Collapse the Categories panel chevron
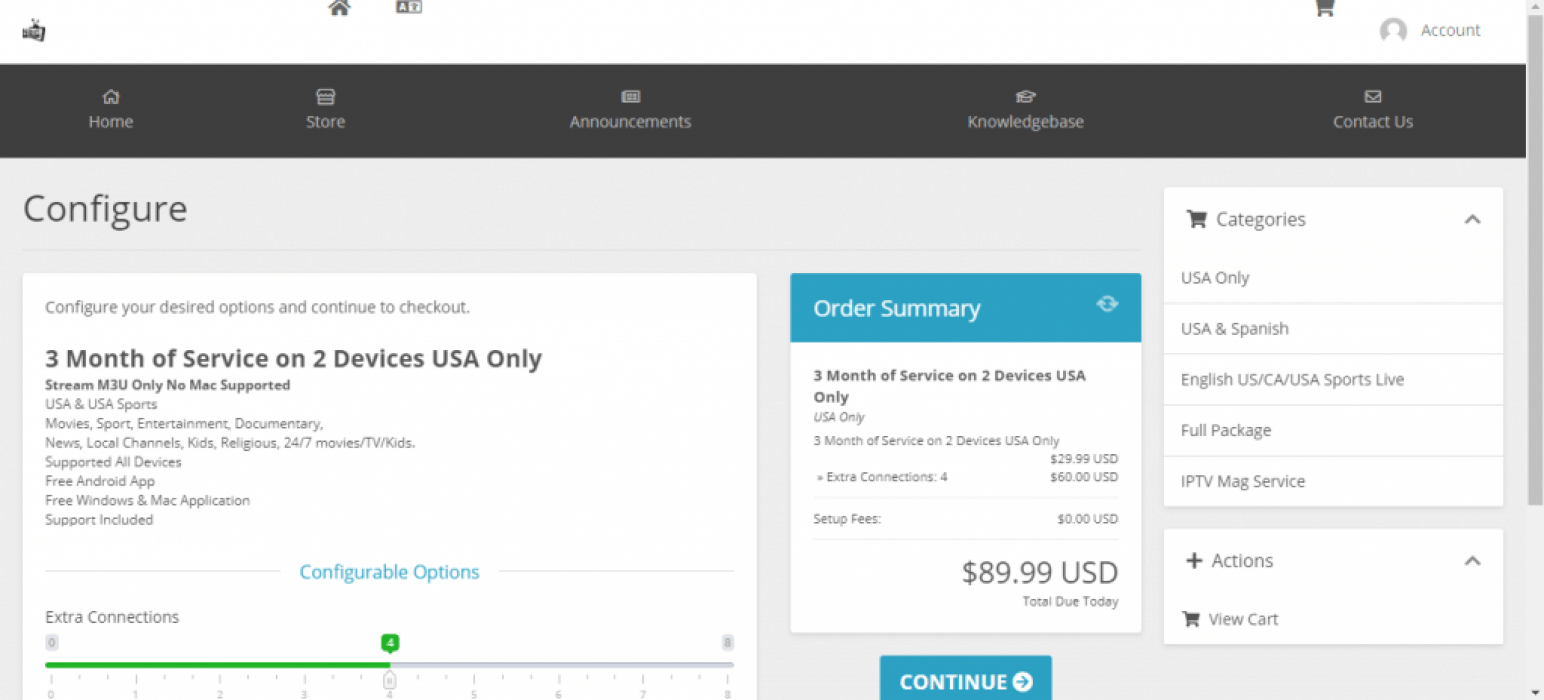Image resolution: width=1544 pixels, height=700 pixels. pyautogui.click(x=1472, y=220)
